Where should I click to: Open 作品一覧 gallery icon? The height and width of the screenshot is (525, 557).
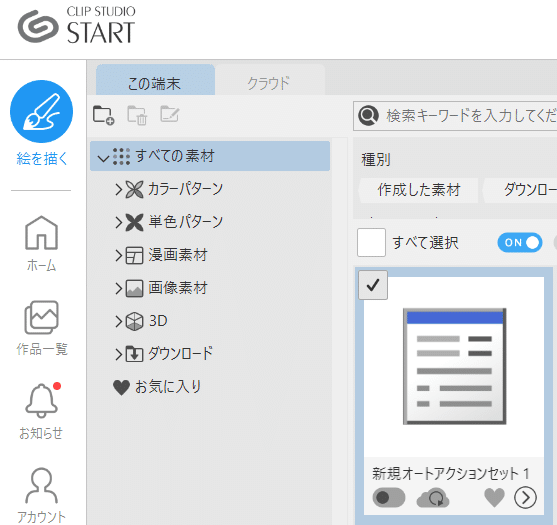coord(41,317)
